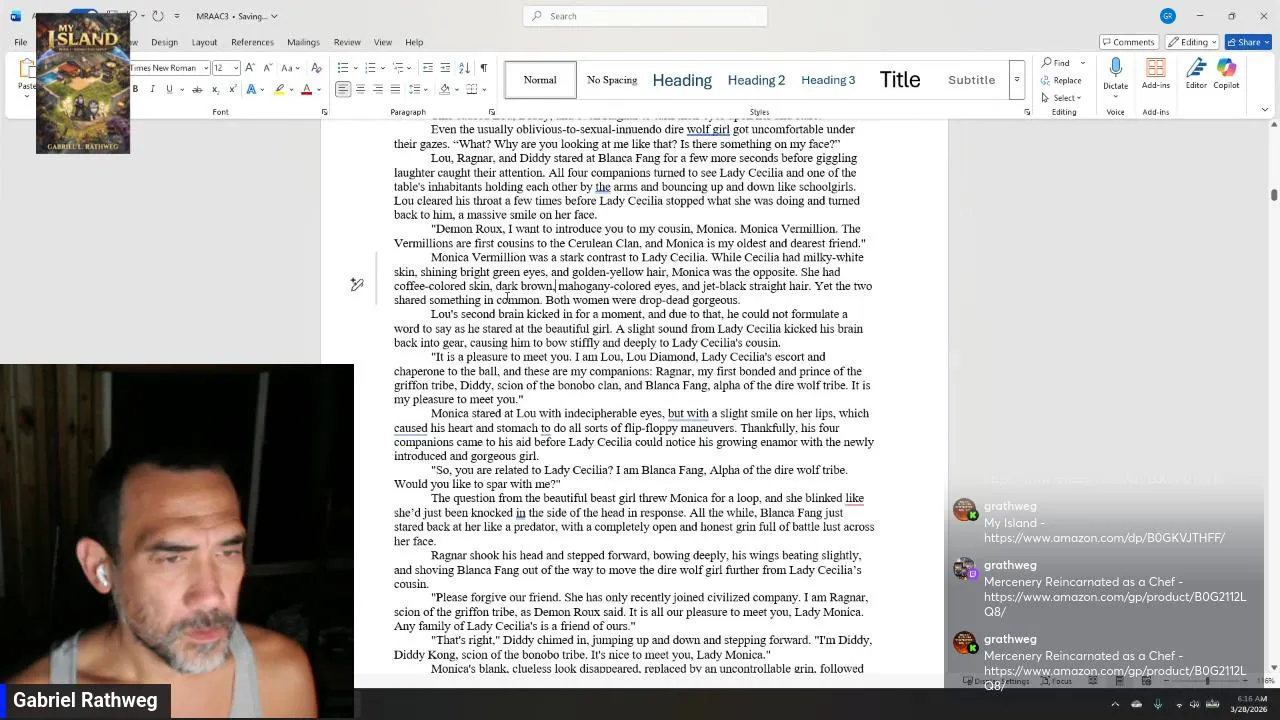Launch Copilot from ribbon
The image size is (1280, 720).
coord(1226,74)
